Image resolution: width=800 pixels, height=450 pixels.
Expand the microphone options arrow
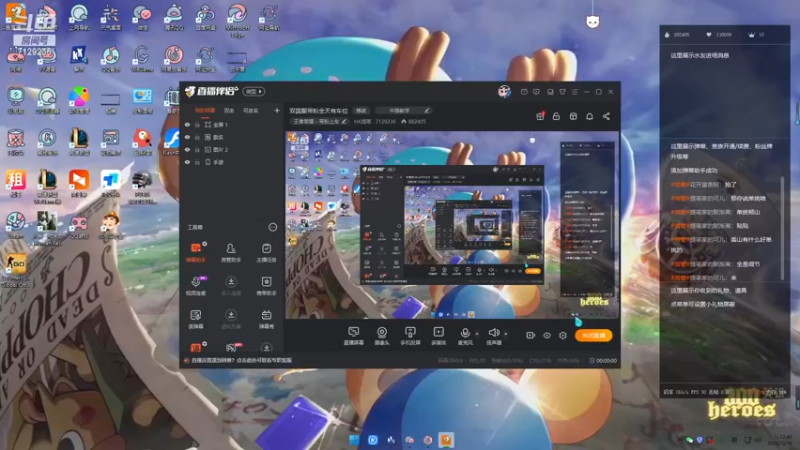click(x=477, y=334)
